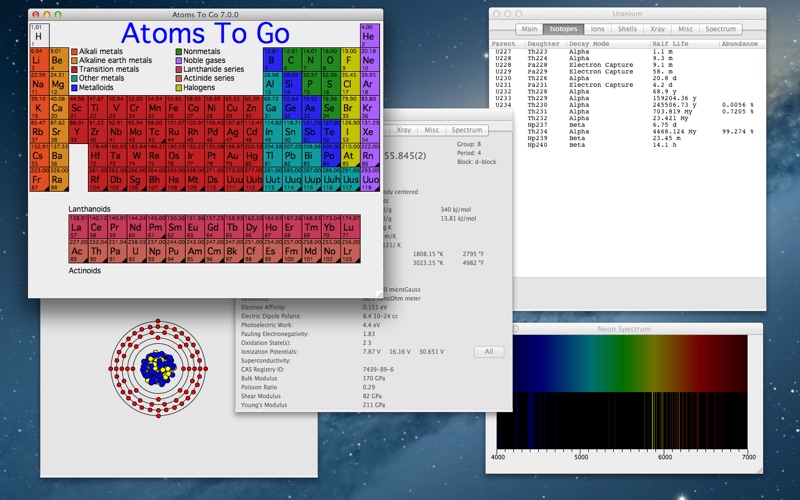Select the Copper (Cu) element cell
800x500 pixels.
(234, 108)
